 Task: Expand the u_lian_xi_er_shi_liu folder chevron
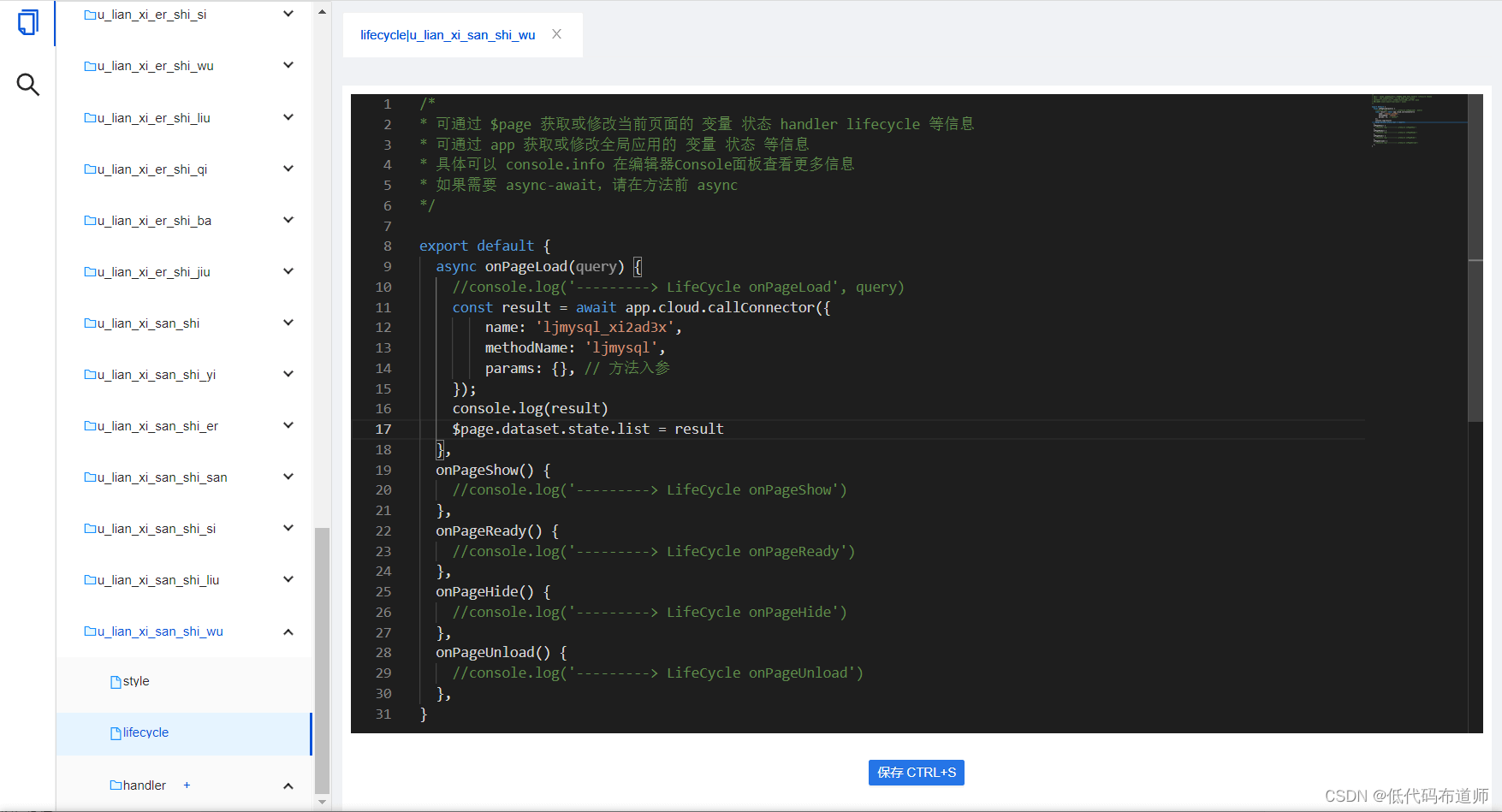288,117
